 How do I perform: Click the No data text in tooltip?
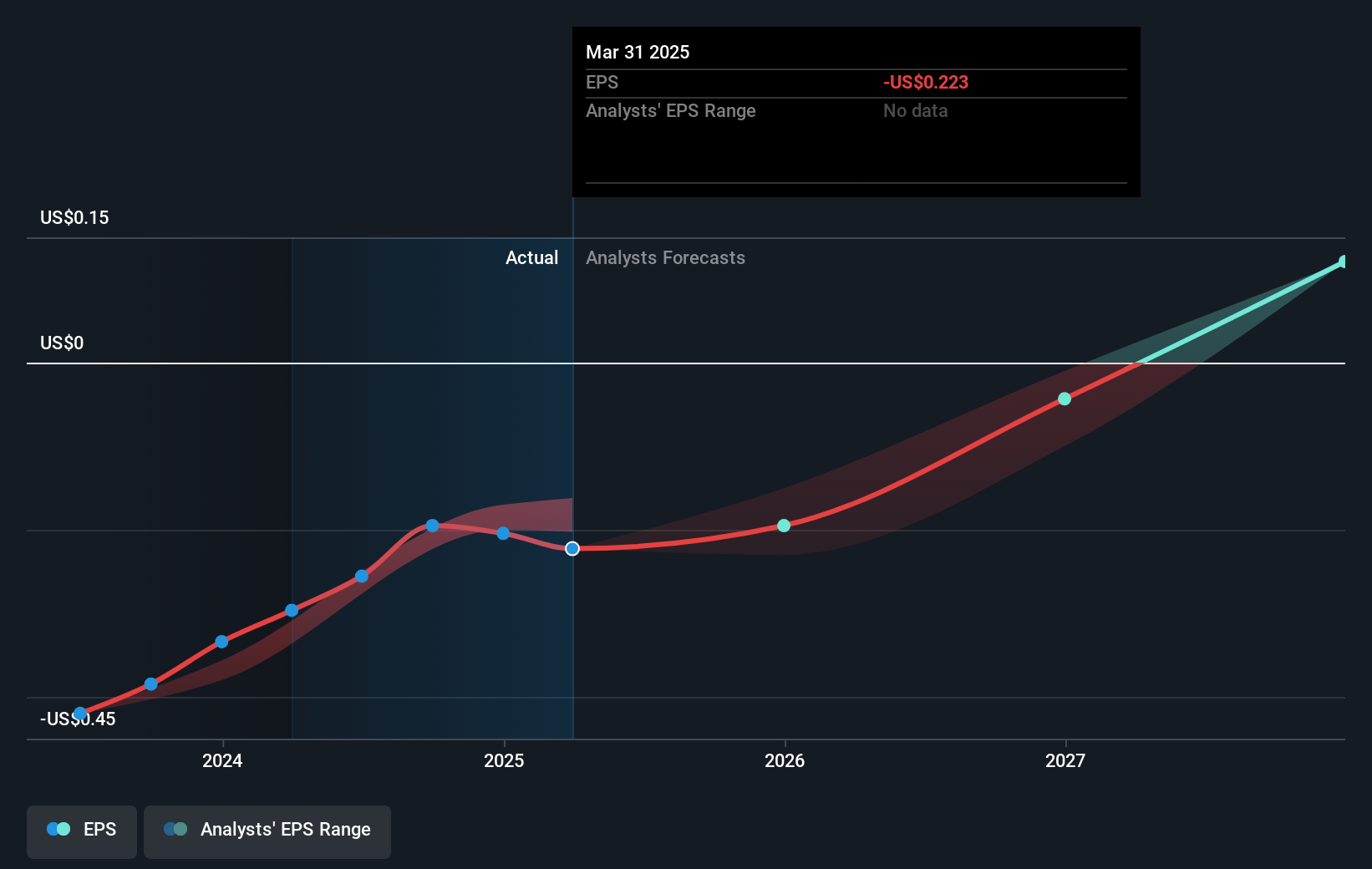click(x=915, y=110)
